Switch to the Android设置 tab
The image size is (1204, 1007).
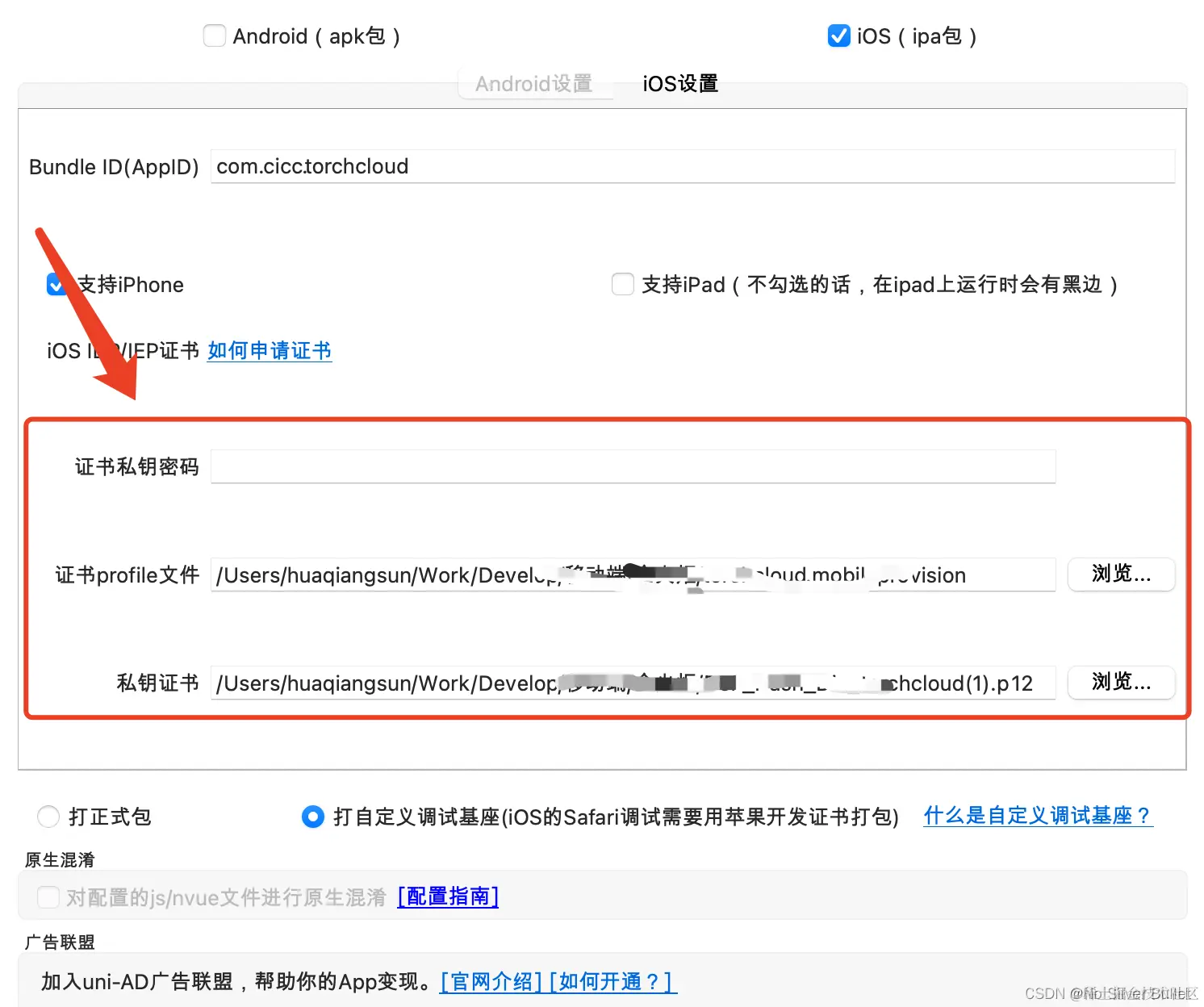coord(535,83)
